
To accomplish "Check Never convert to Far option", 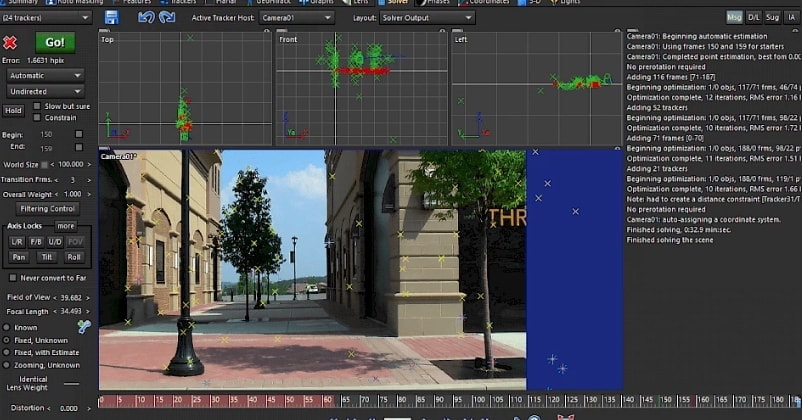I will pyautogui.click(x=12, y=277).
